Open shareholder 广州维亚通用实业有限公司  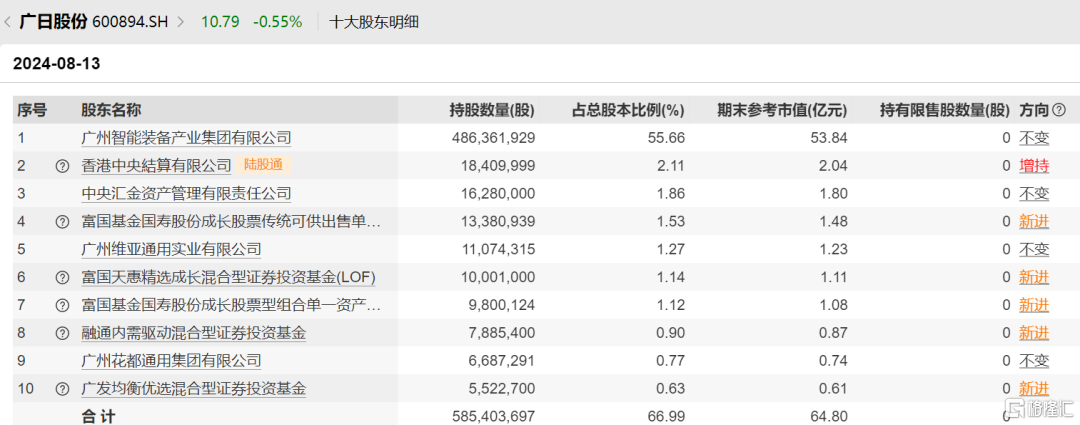172,249
